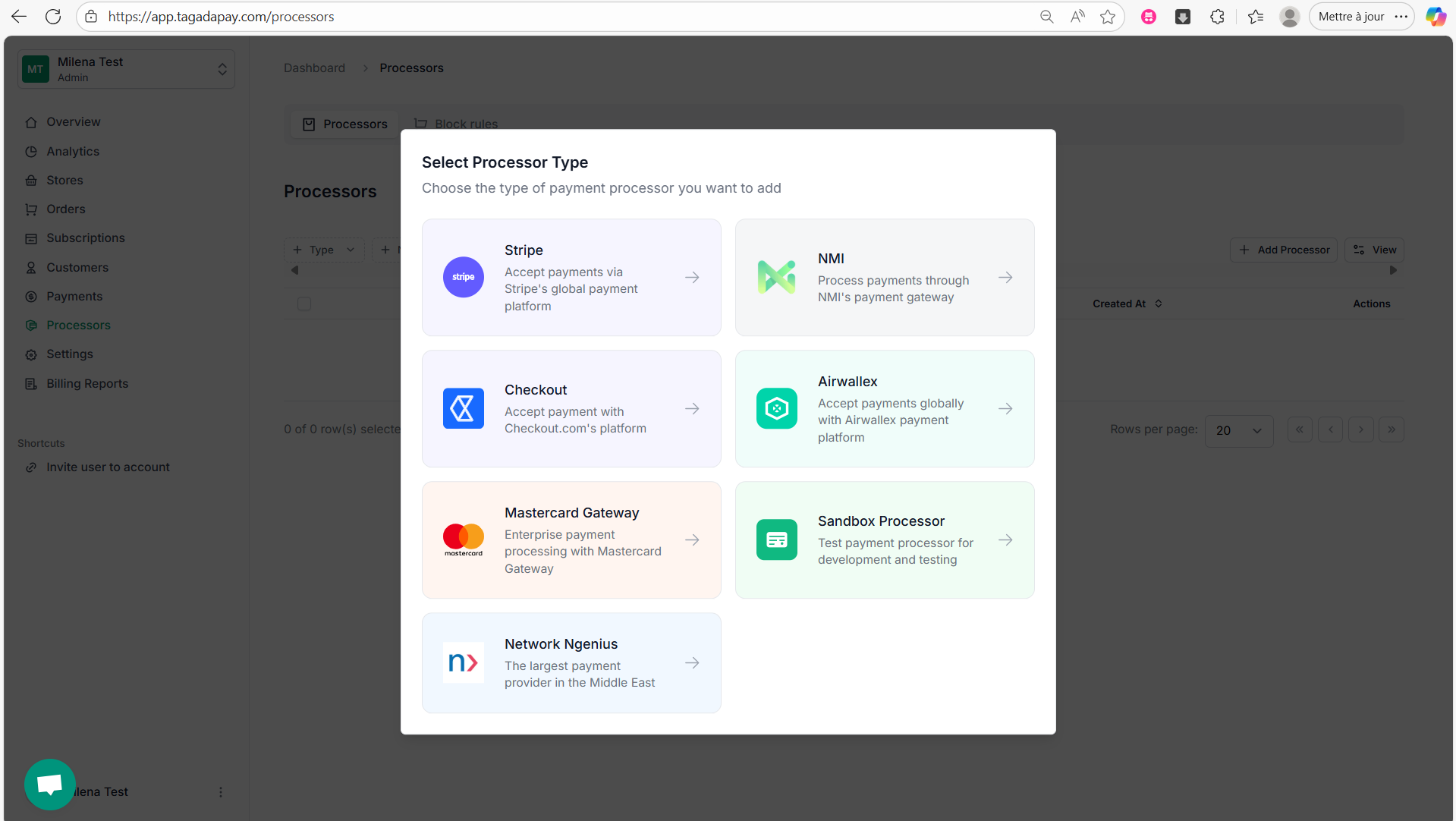Click the arrow on the Checkout card
This screenshot has height=821, width=1456.
pos(692,408)
